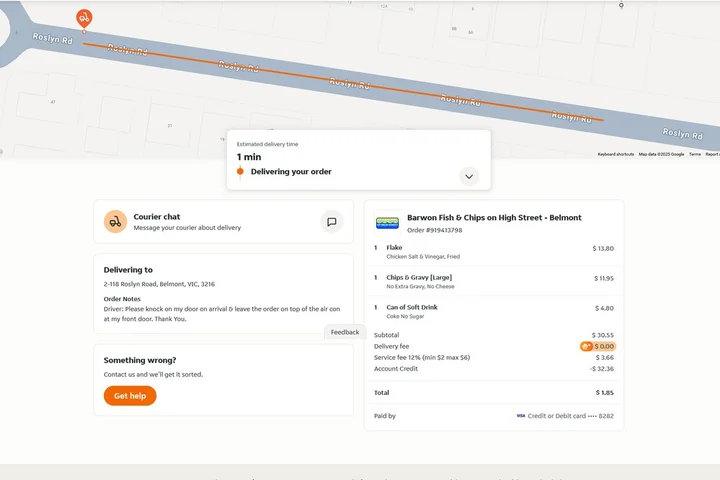Click the Visa card icon
This screenshot has width=720, height=480.
click(x=521, y=415)
